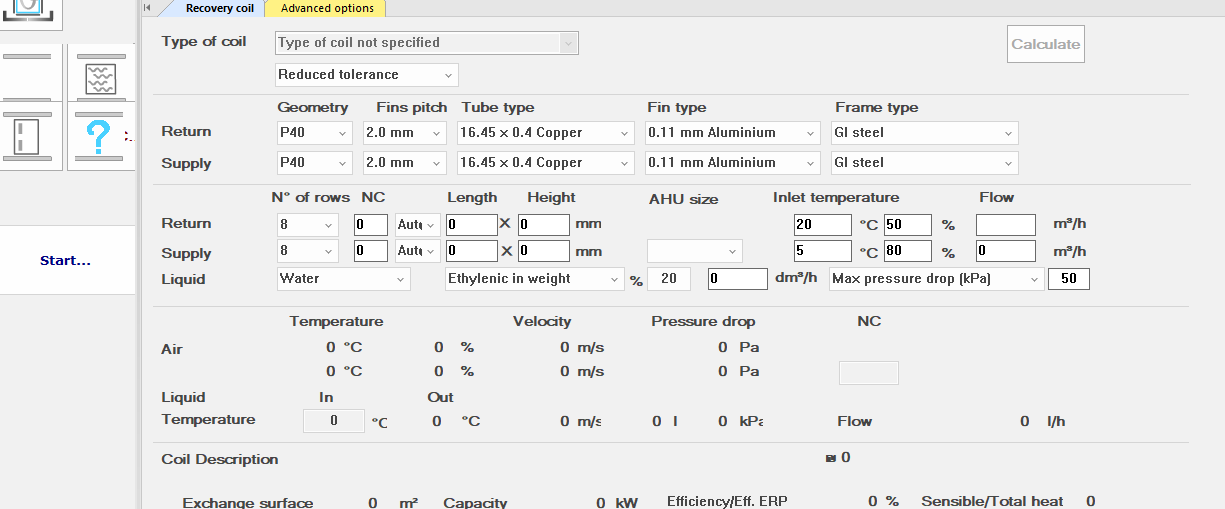Click the glycol percentage field showing 20
The width and height of the screenshot is (1225, 509).
point(669,279)
